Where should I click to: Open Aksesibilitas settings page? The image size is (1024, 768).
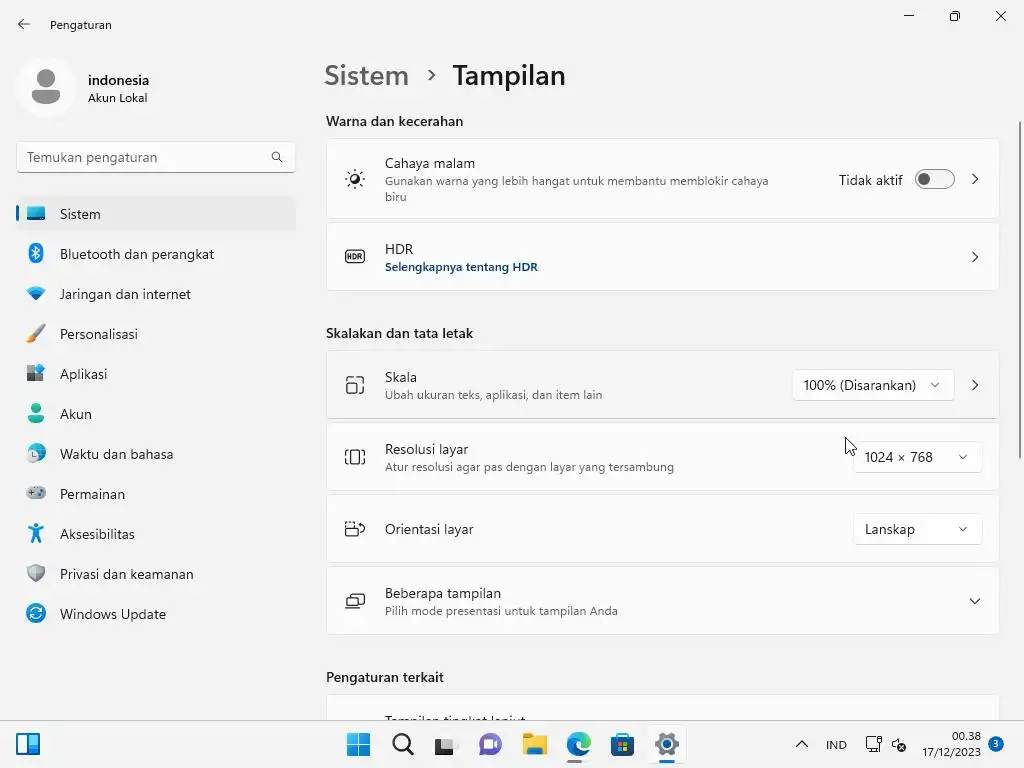click(156, 533)
